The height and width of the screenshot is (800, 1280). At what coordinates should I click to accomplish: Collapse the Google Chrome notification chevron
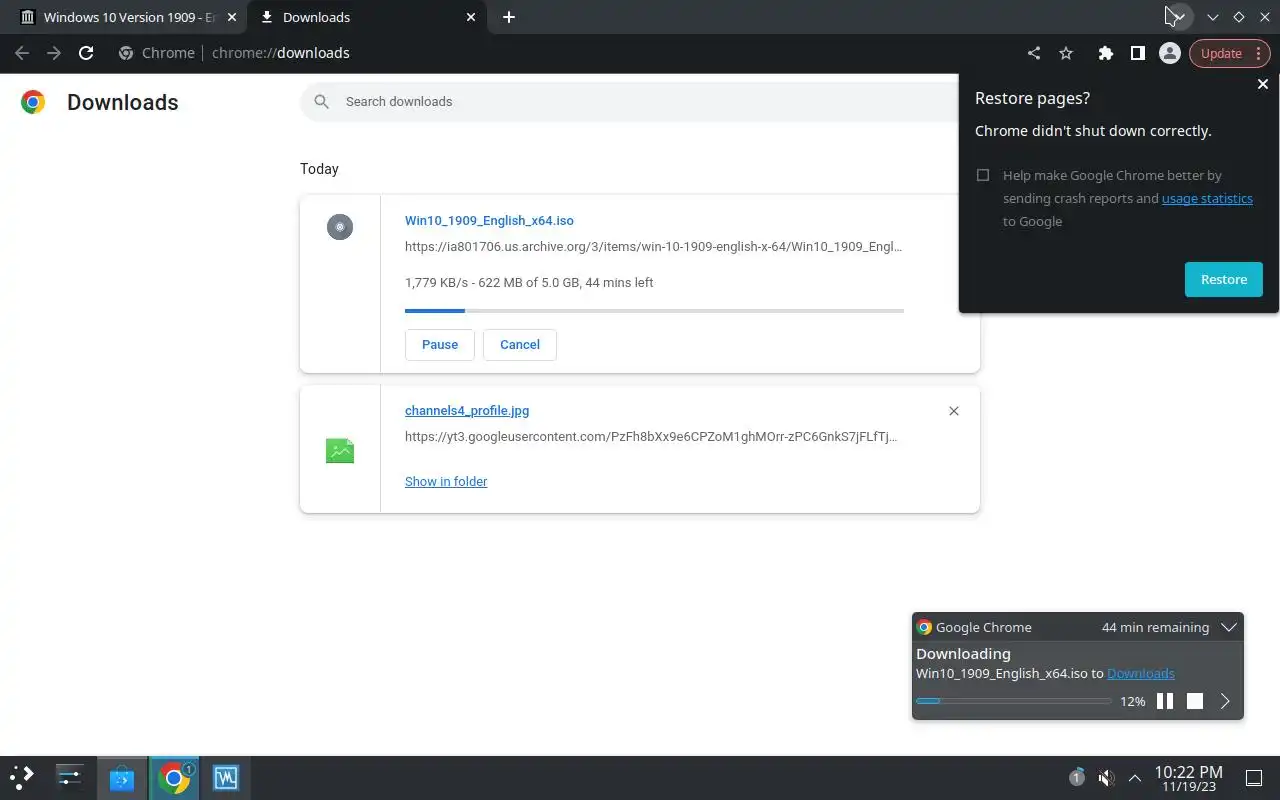tap(1229, 627)
